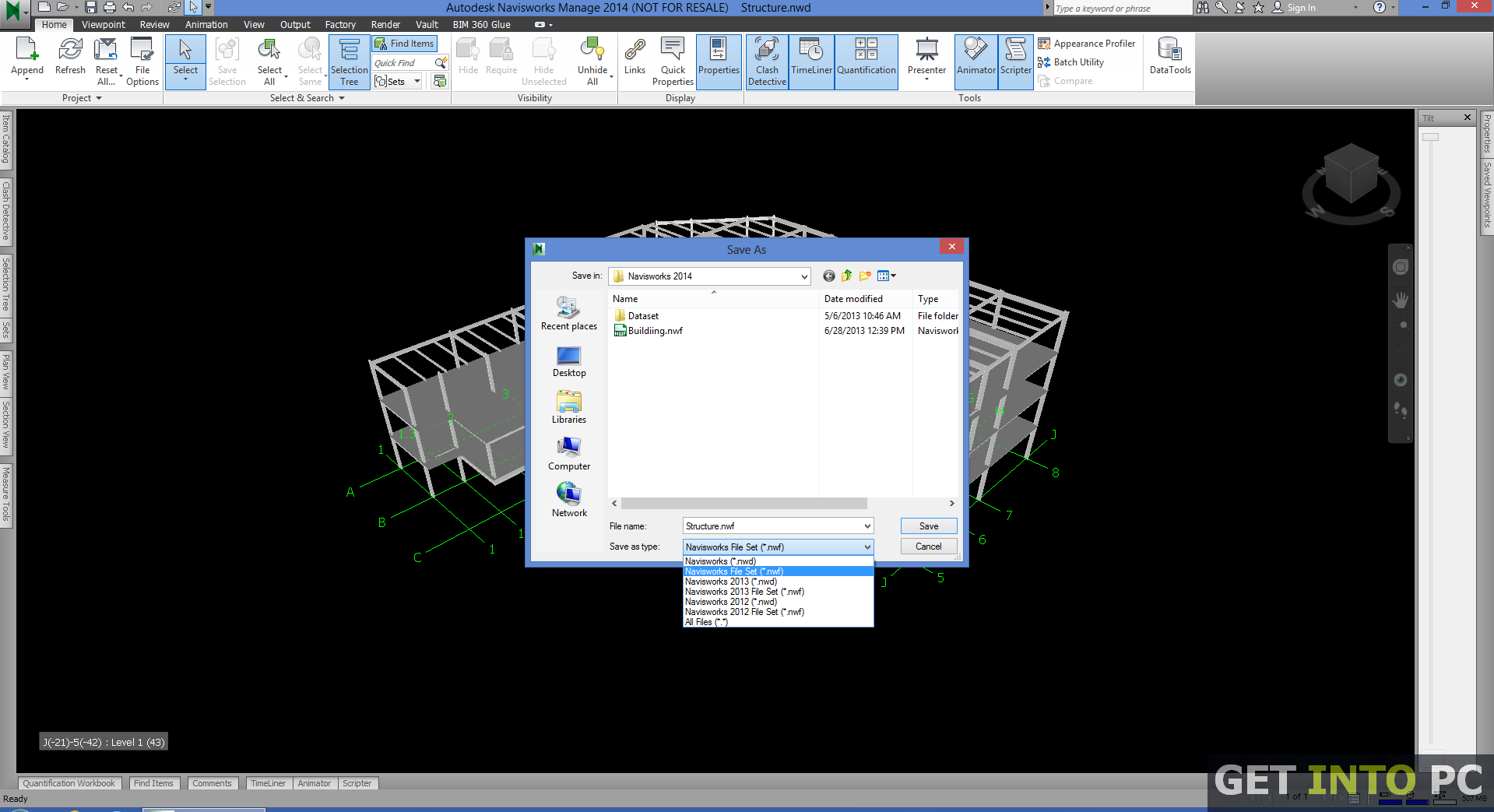Open the Batch Utility
Viewport: 1494px width, 812px height.
(x=1071, y=62)
